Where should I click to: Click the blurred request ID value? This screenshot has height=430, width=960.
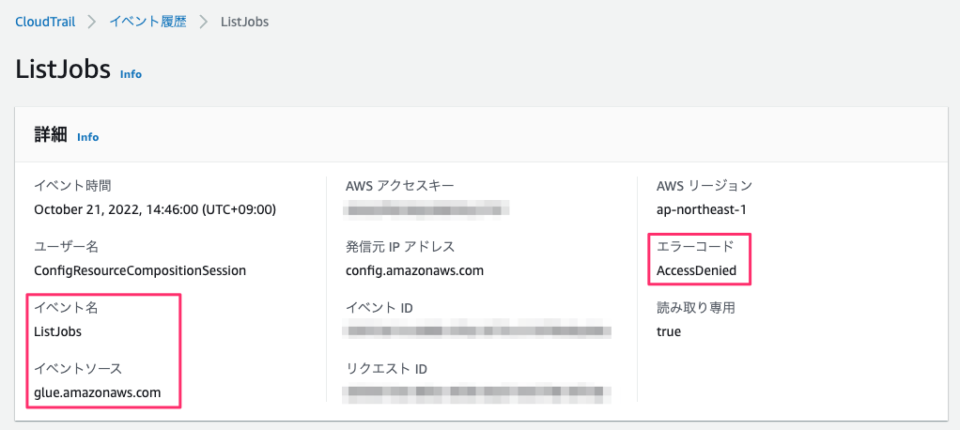click(478, 392)
